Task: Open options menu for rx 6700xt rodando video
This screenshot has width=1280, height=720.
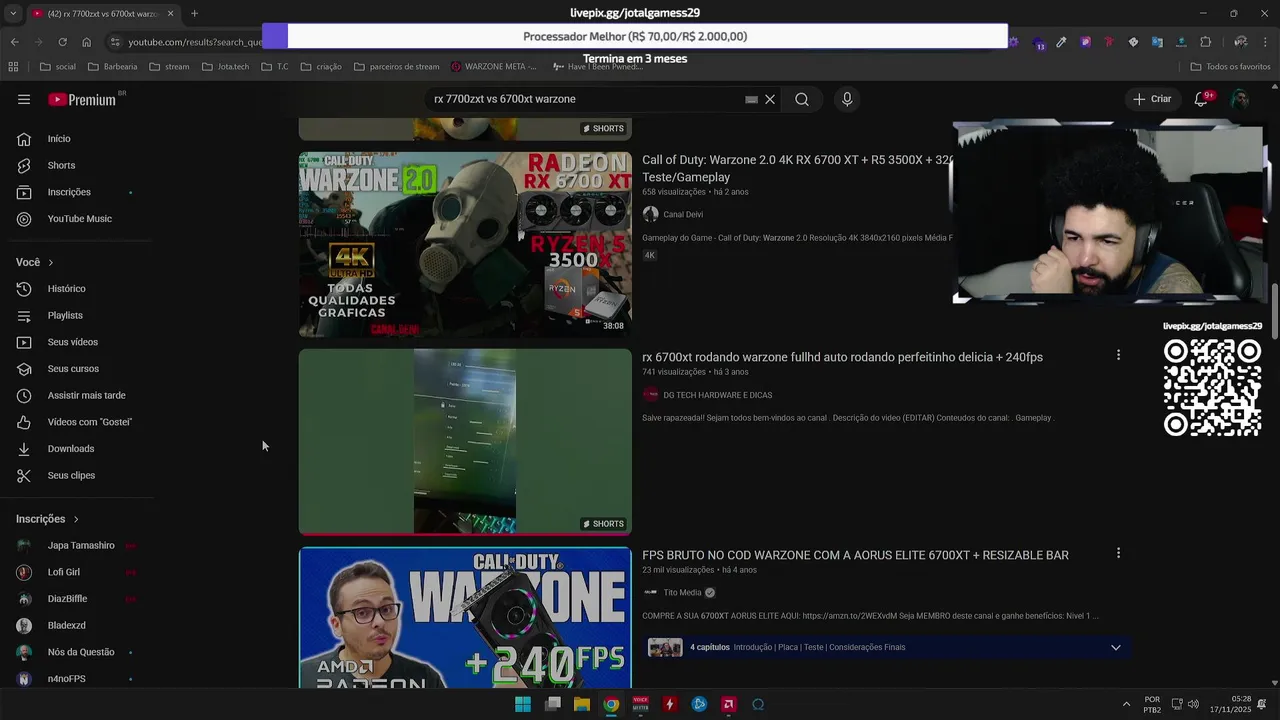Action: click(x=1118, y=355)
